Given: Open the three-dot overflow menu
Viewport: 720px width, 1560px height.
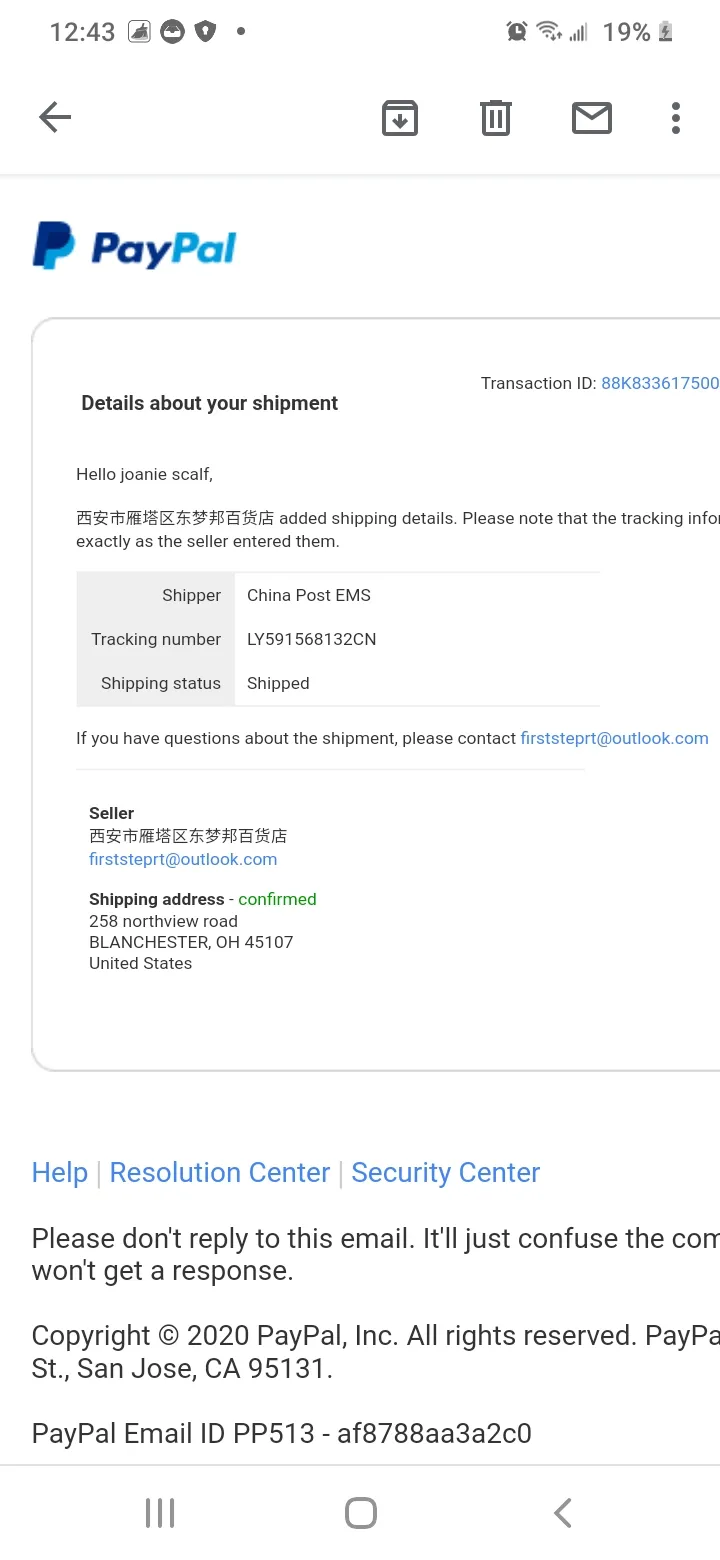Looking at the screenshot, I should [676, 118].
